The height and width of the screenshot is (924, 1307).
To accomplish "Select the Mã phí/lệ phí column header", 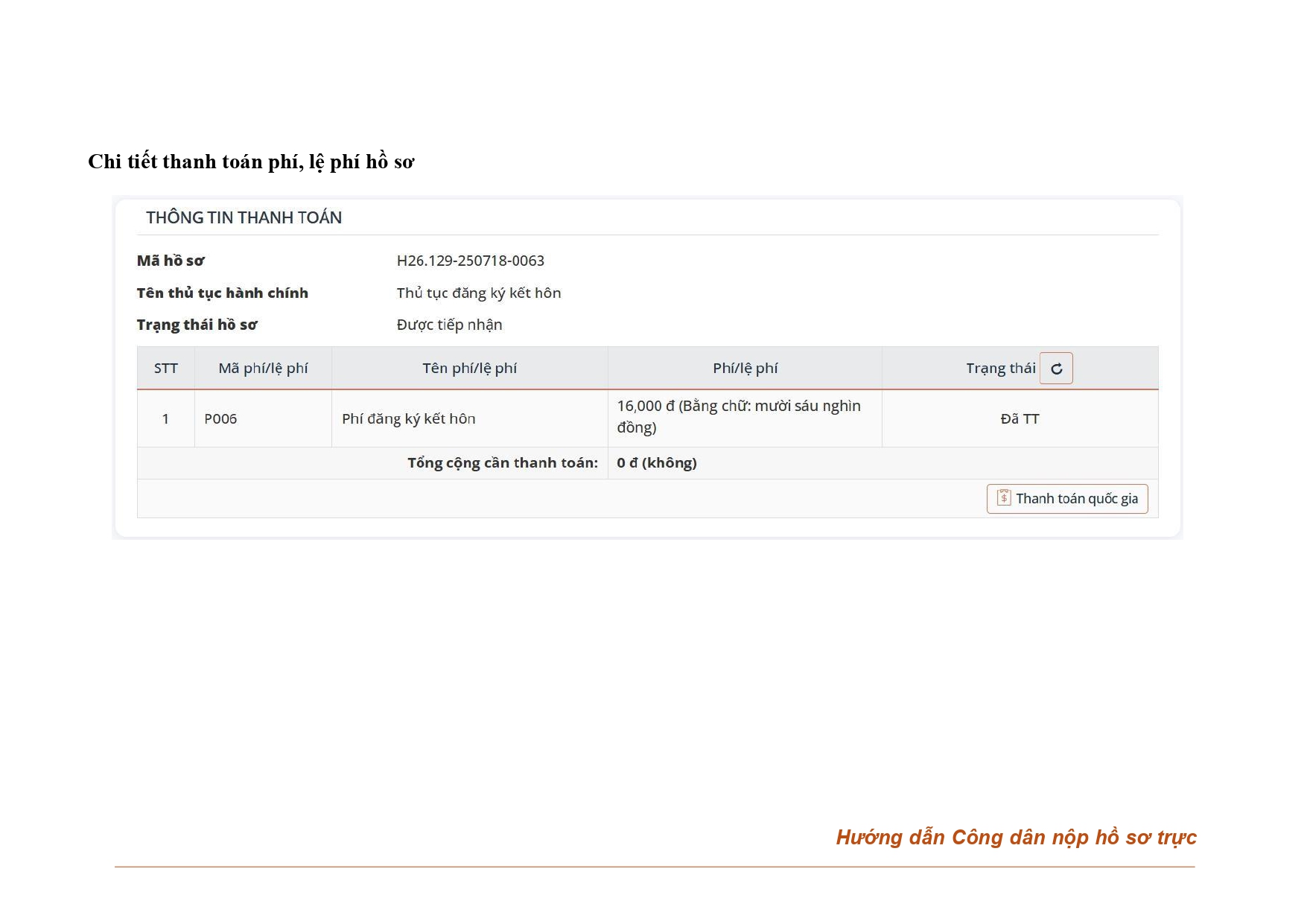I will coord(263,369).
